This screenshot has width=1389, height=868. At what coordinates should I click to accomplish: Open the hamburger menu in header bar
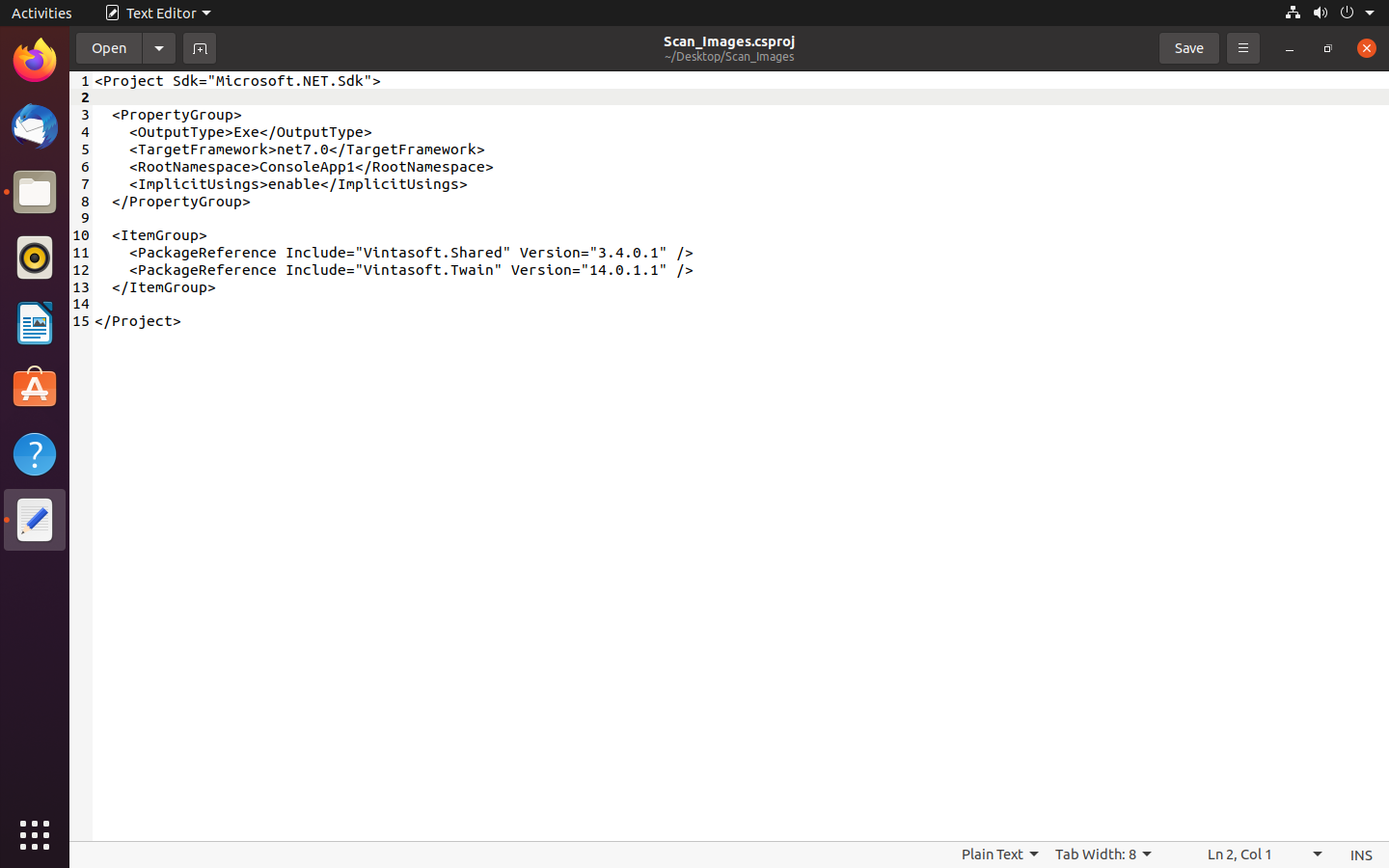[x=1242, y=48]
